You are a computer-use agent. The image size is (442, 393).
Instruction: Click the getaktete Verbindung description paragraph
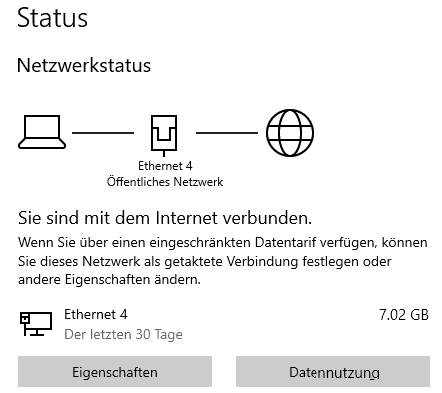[223, 261]
